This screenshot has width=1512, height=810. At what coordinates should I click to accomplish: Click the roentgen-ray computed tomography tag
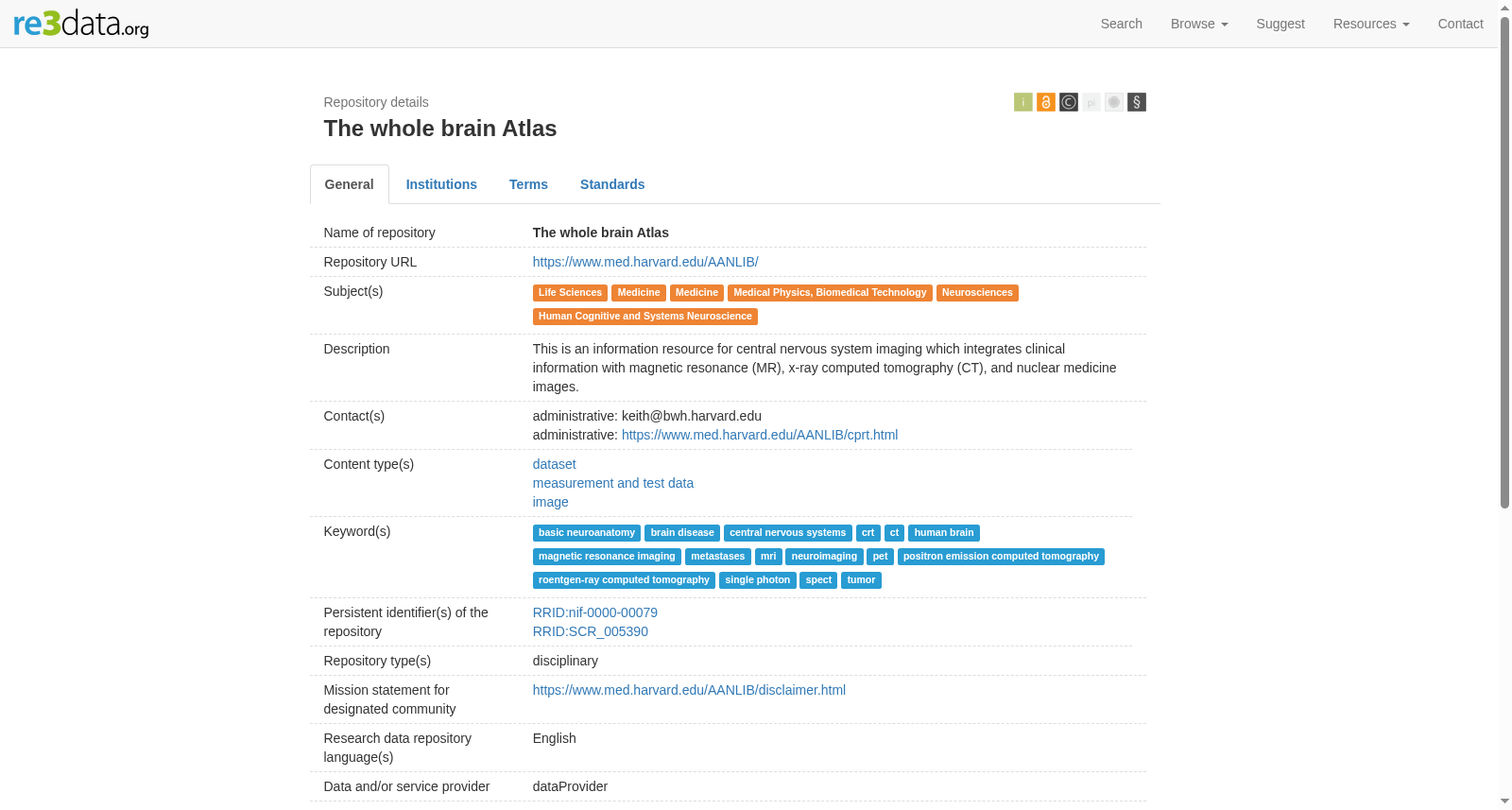click(x=624, y=580)
